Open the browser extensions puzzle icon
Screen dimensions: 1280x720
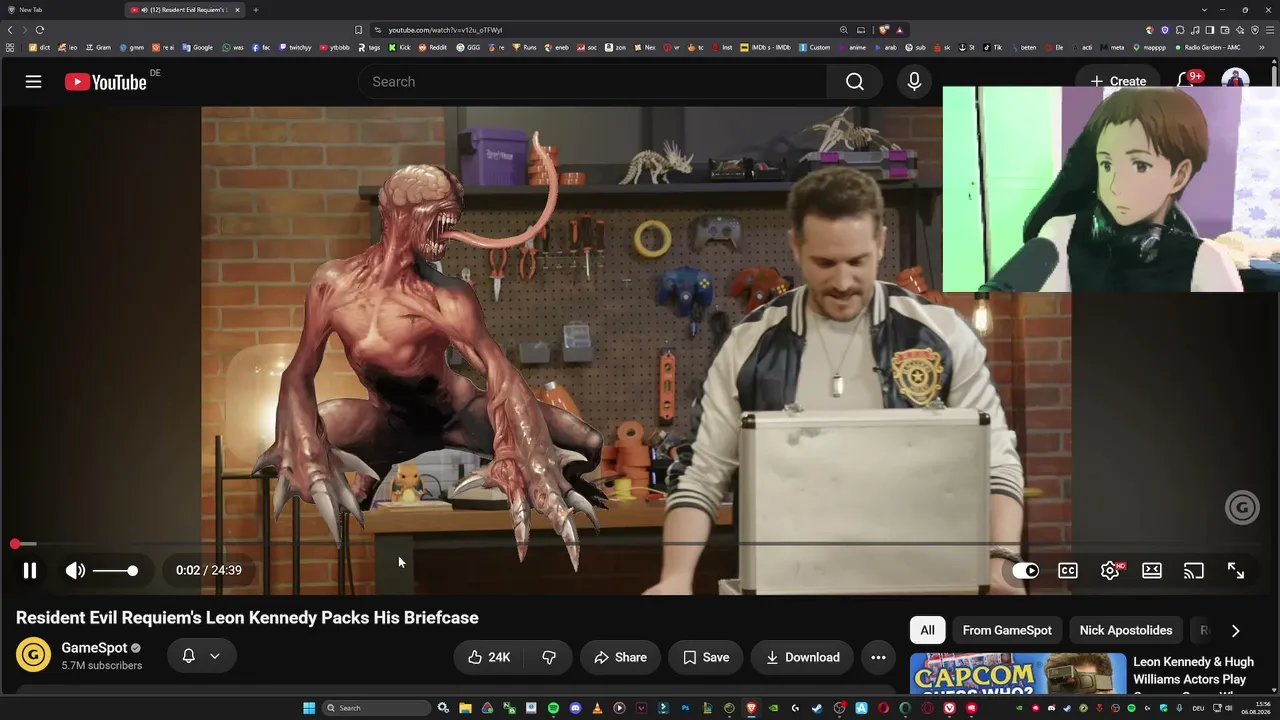(1180, 30)
